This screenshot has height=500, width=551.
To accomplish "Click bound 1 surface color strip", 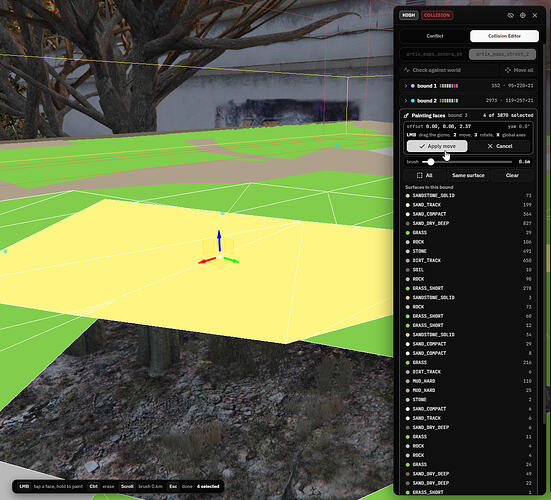I will point(449,86).
